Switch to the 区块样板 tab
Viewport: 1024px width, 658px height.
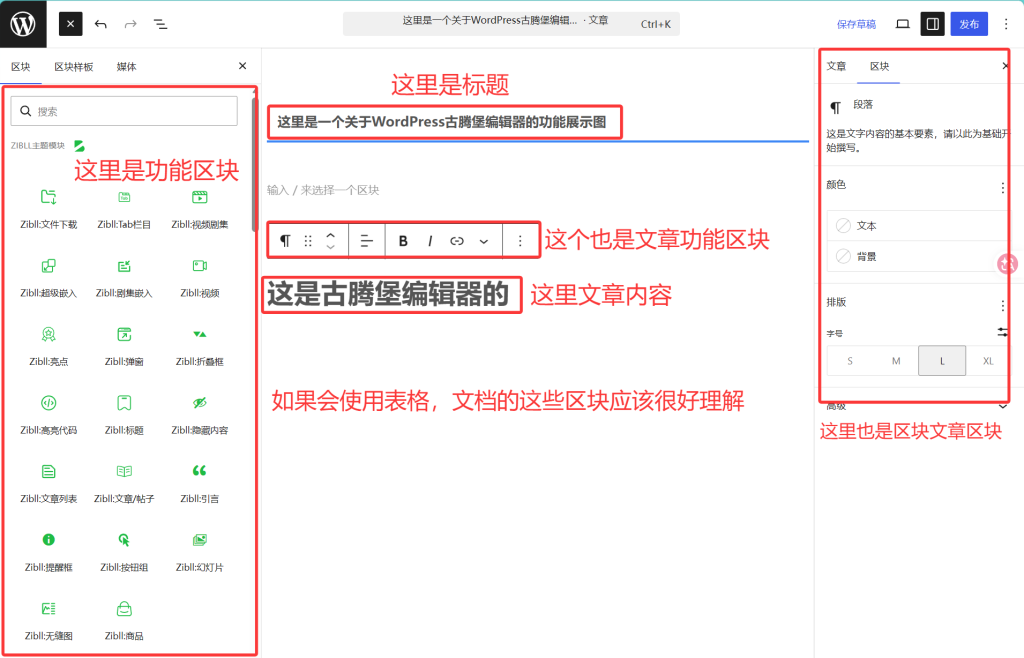(x=74, y=67)
